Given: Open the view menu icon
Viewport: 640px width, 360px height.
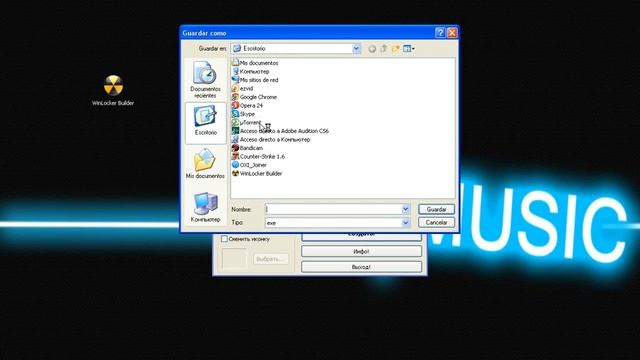Looking at the screenshot, I should coord(409,49).
